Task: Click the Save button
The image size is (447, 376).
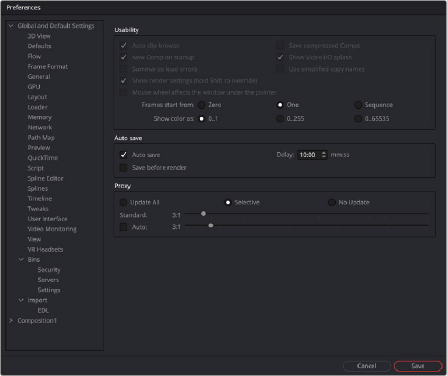Action: tap(418, 366)
